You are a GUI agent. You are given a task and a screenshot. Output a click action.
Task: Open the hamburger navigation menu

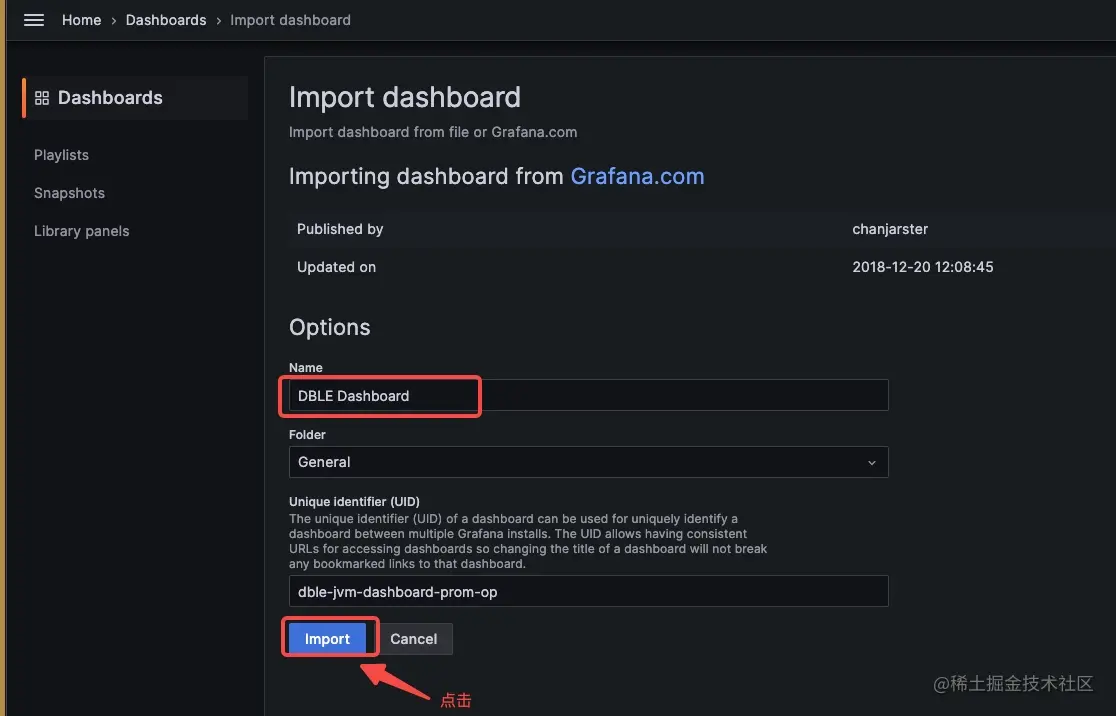[33, 20]
